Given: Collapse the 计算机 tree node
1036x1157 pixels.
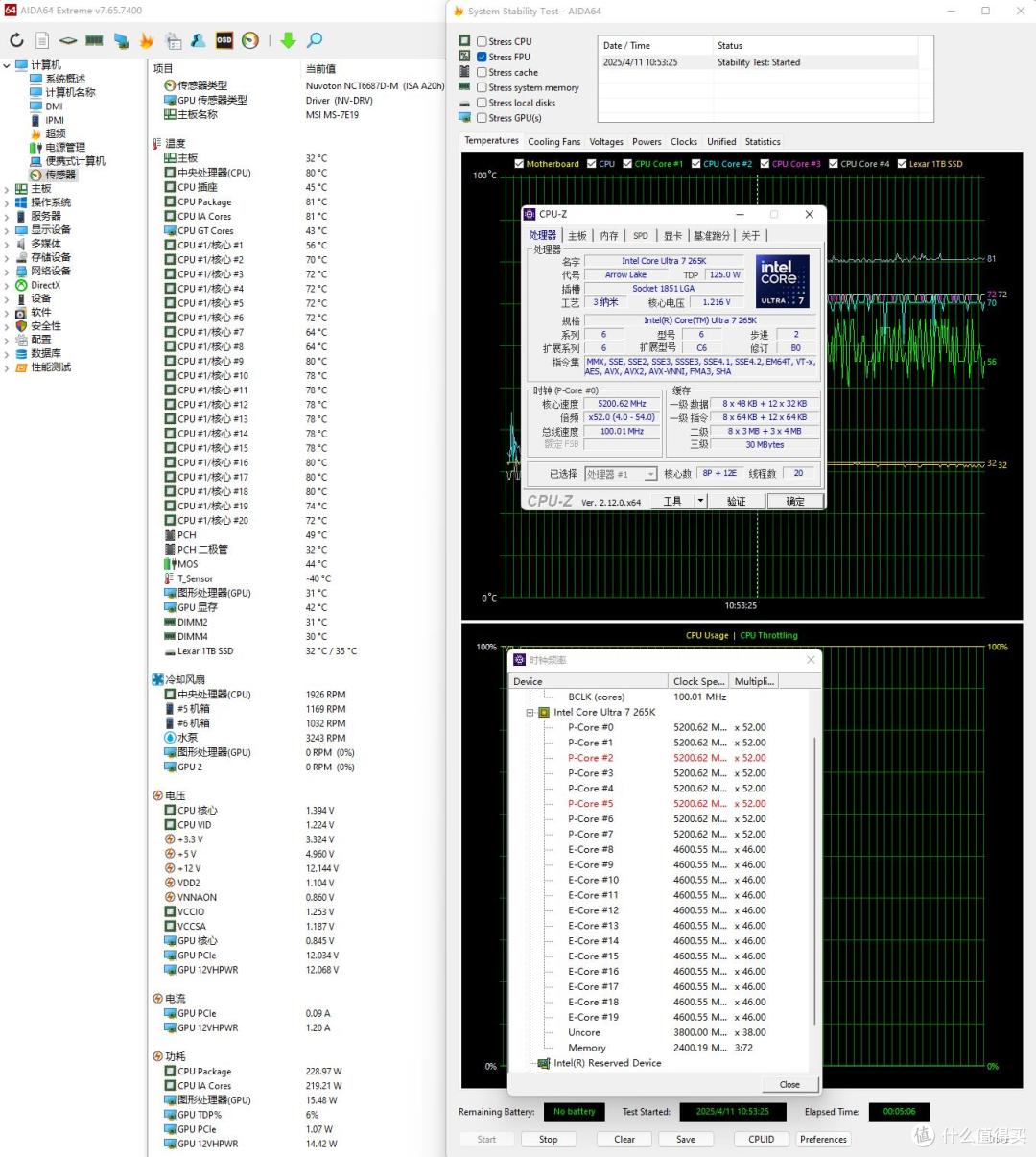Looking at the screenshot, I should (x=7, y=65).
